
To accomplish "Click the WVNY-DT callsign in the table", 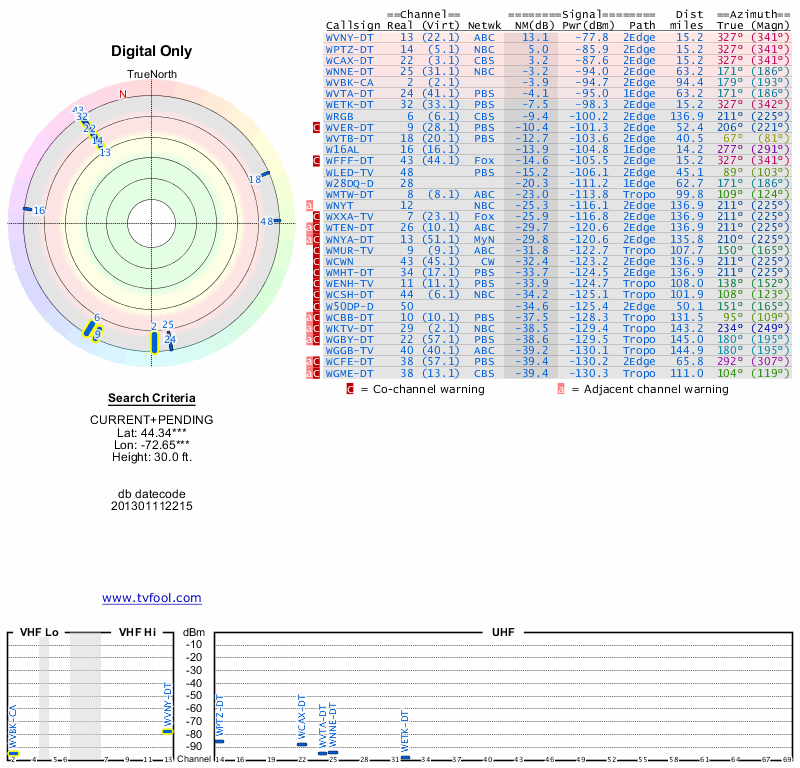I will click(x=349, y=37).
